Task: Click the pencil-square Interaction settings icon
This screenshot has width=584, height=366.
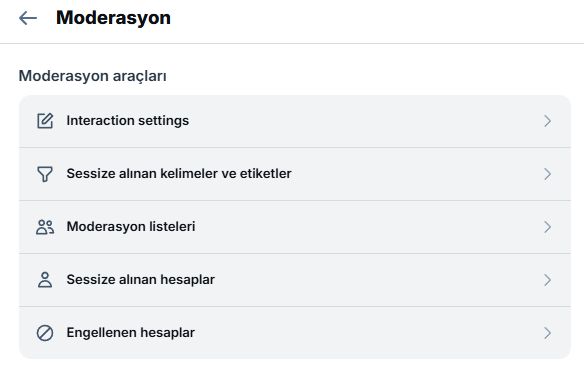Action: (45, 121)
